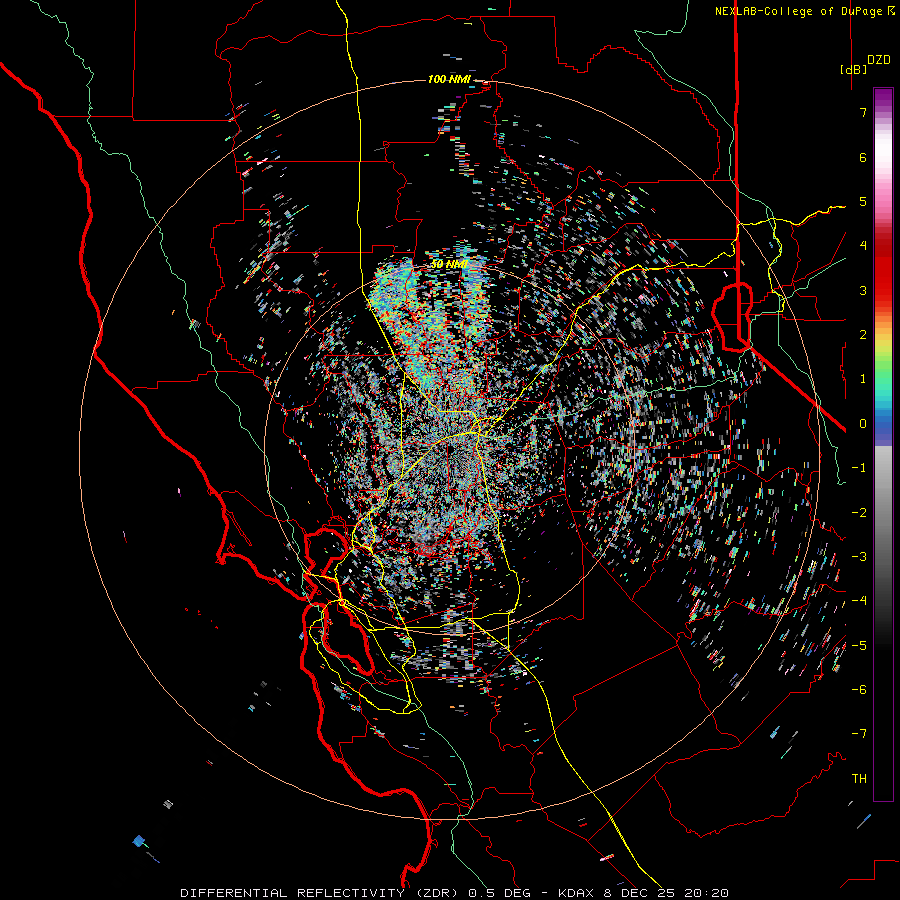
Task: Click the -2 value on the scale
Action: tap(859, 513)
